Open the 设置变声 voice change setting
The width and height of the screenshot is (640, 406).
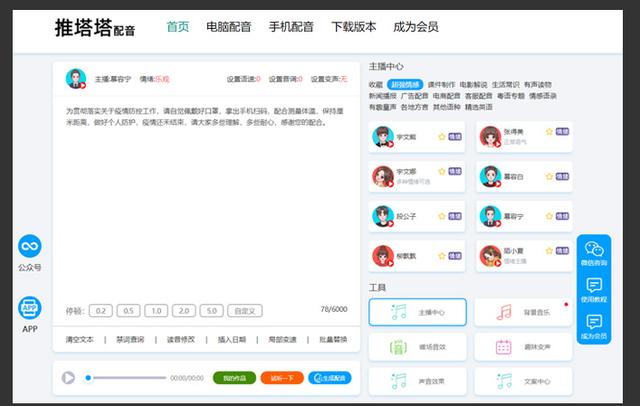point(333,78)
